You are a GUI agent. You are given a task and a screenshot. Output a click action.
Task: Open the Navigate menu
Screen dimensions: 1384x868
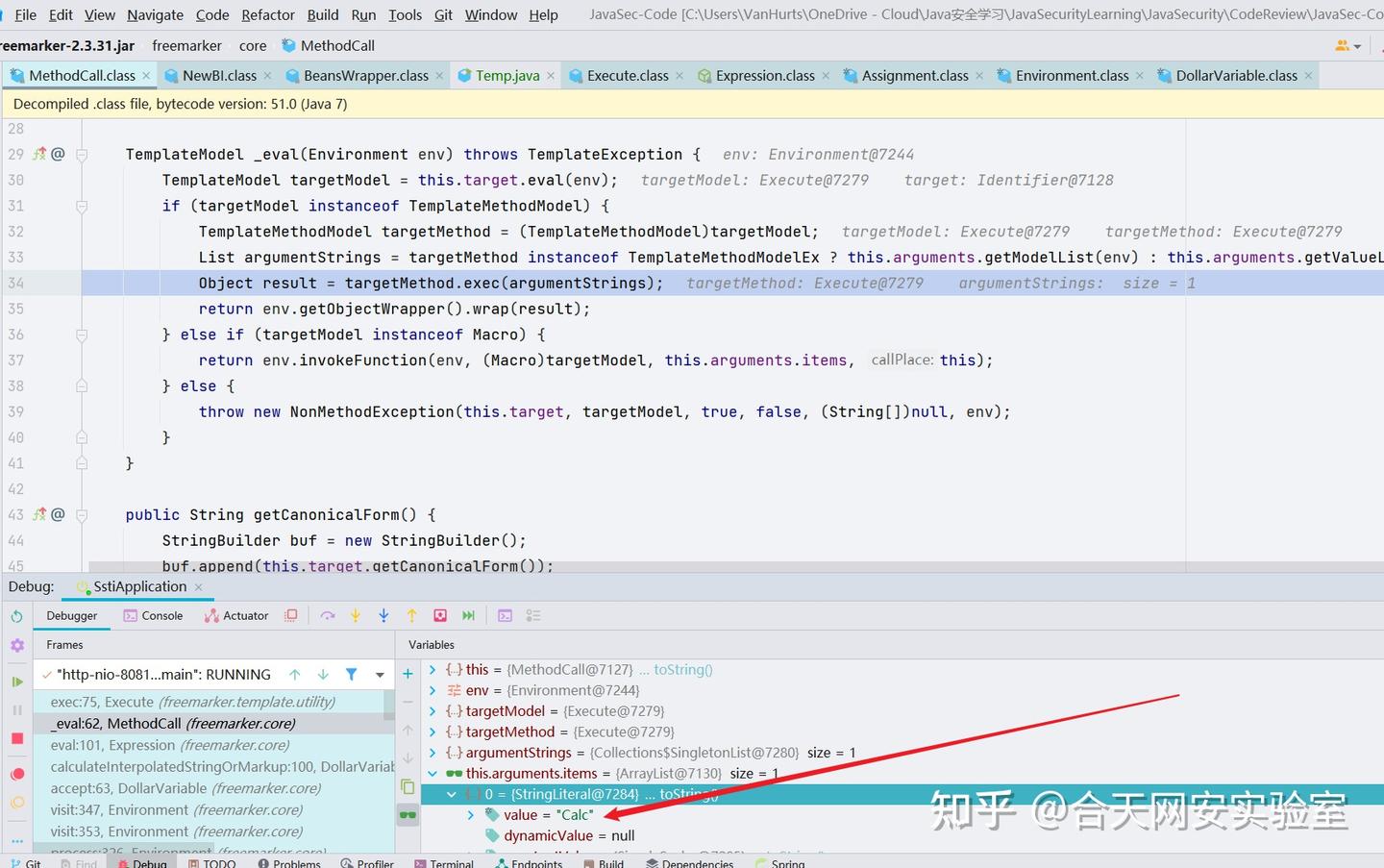point(155,14)
